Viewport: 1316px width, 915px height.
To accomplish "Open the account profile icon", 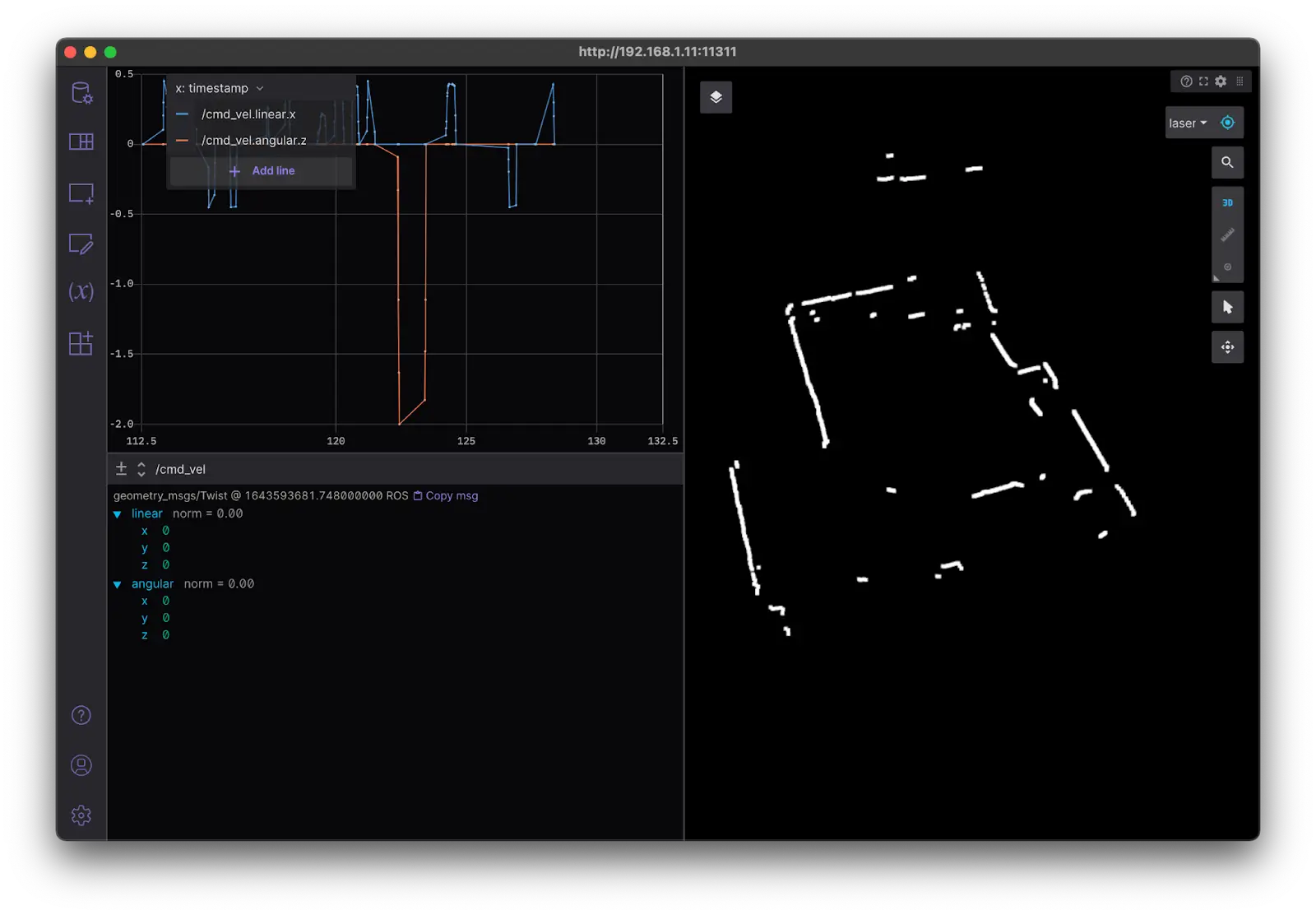I will point(81,765).
